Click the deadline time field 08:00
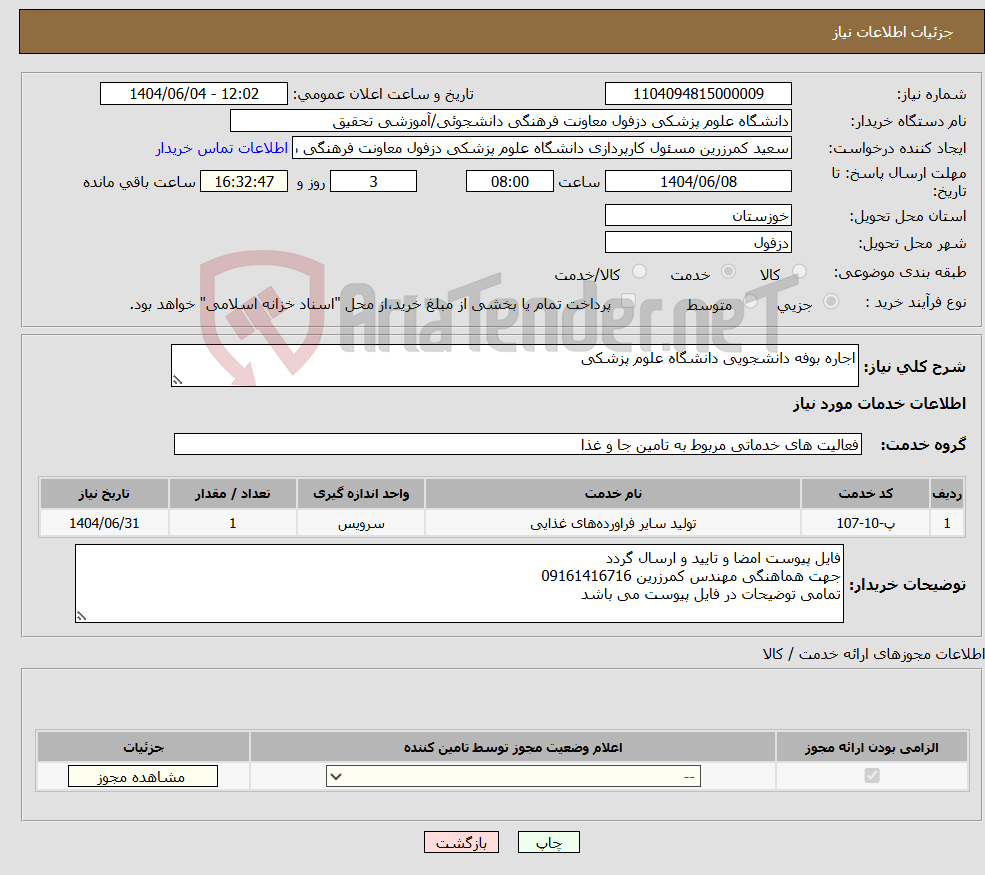 [509, 182]
